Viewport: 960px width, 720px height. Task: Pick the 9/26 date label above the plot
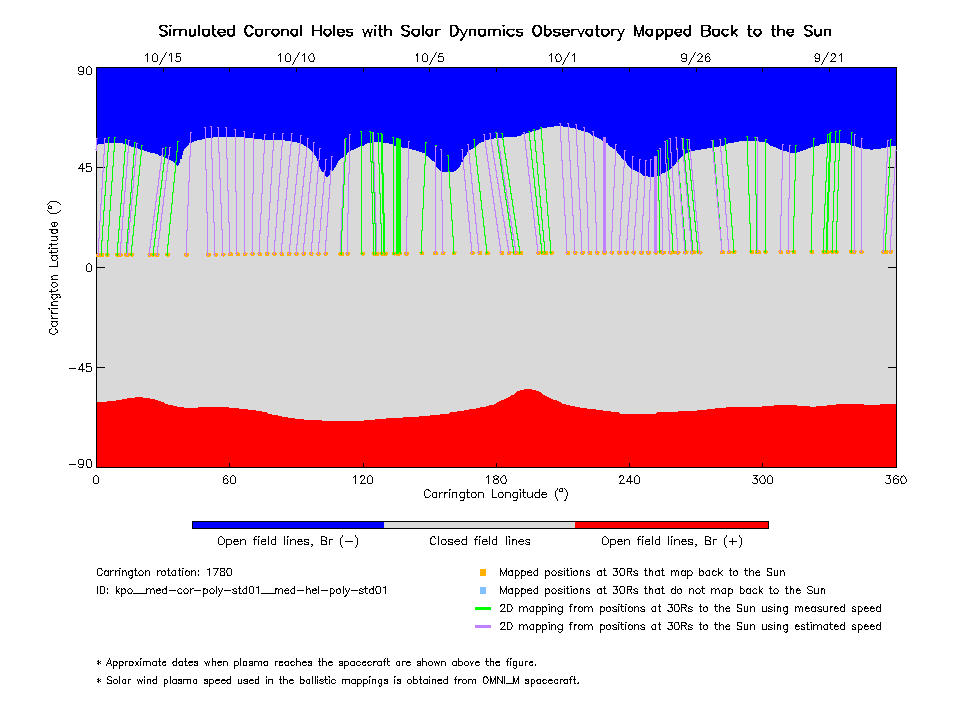coord(696,58)
